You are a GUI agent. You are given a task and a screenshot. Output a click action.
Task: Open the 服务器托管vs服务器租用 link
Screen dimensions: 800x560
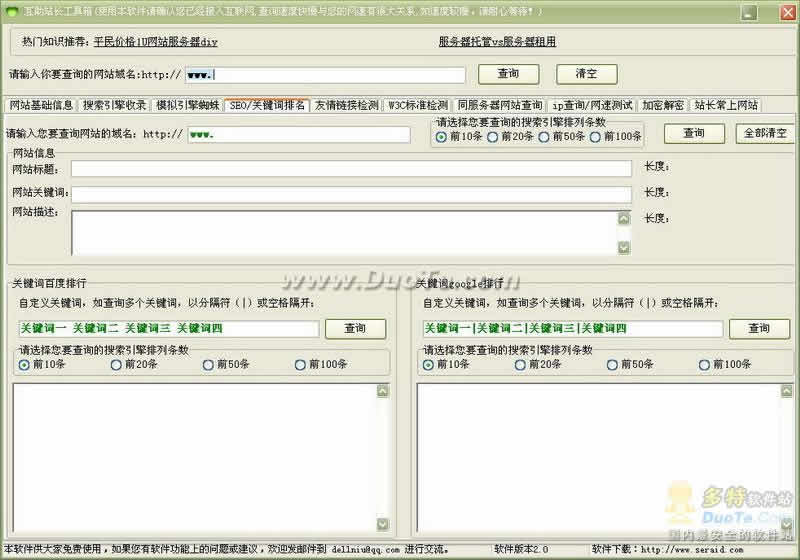(497, 42)
